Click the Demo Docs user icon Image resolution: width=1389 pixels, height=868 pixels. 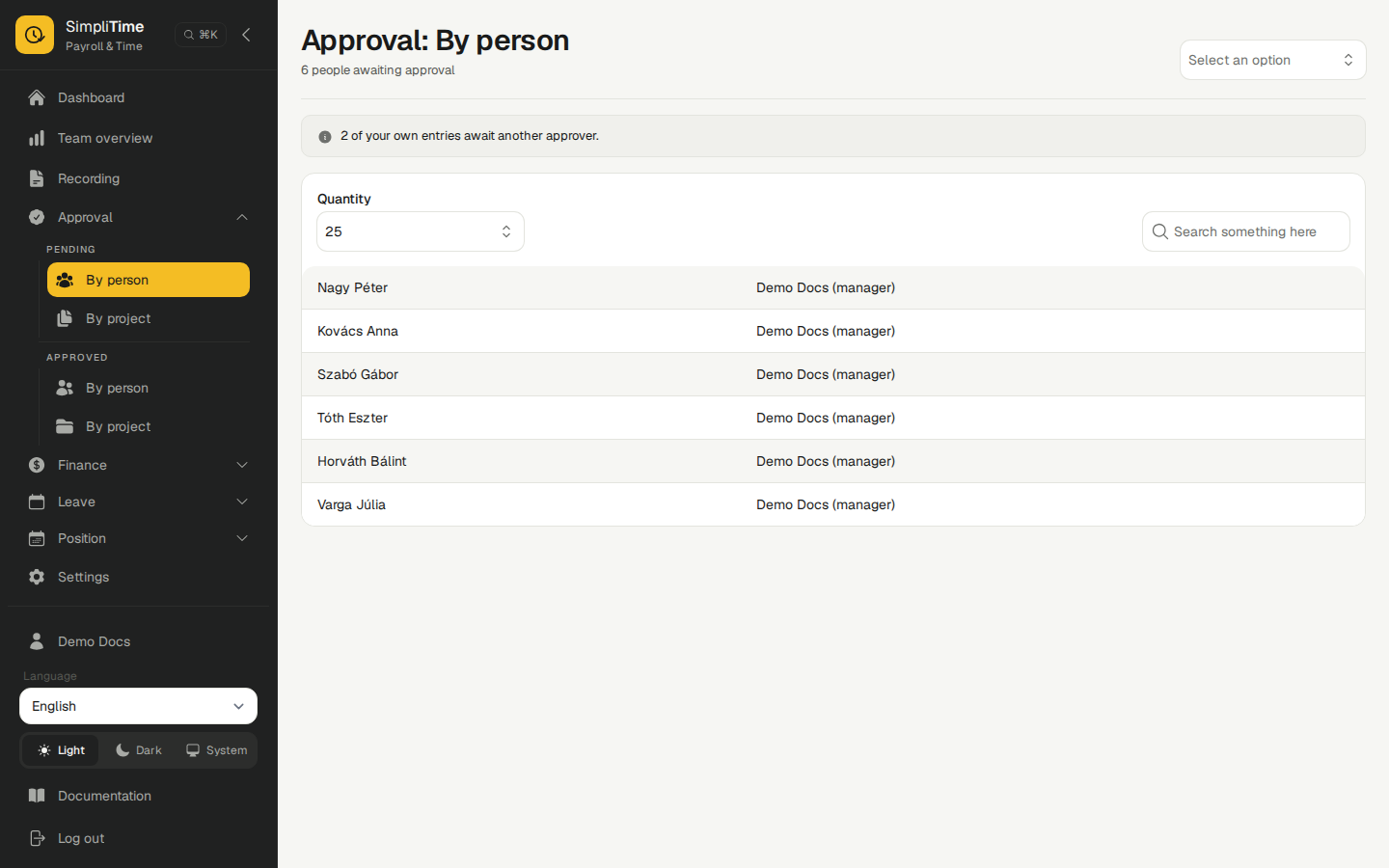pyautogui.click(x=37, y=641)
